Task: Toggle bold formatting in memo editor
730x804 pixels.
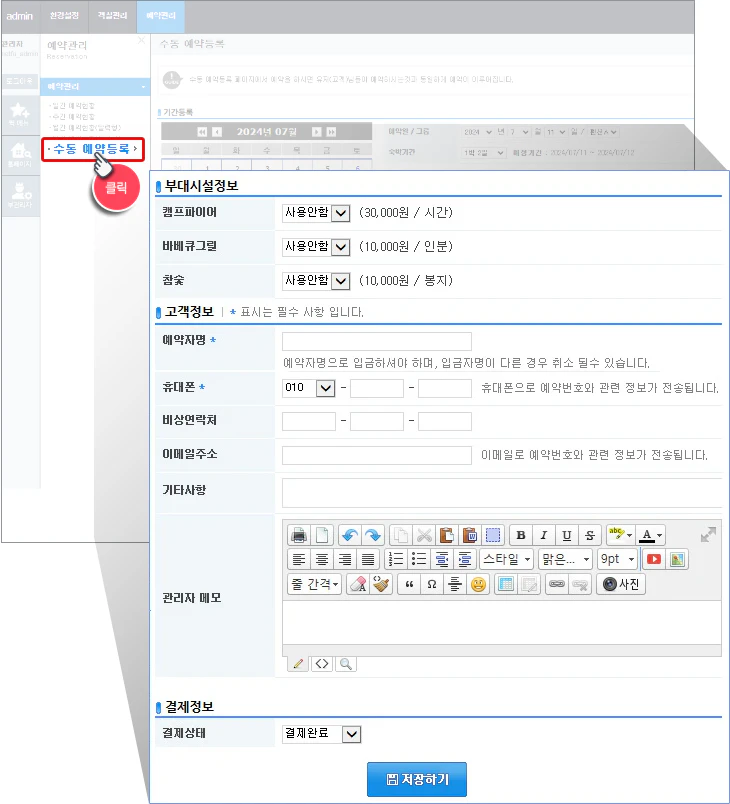Action: pos(521,535)
